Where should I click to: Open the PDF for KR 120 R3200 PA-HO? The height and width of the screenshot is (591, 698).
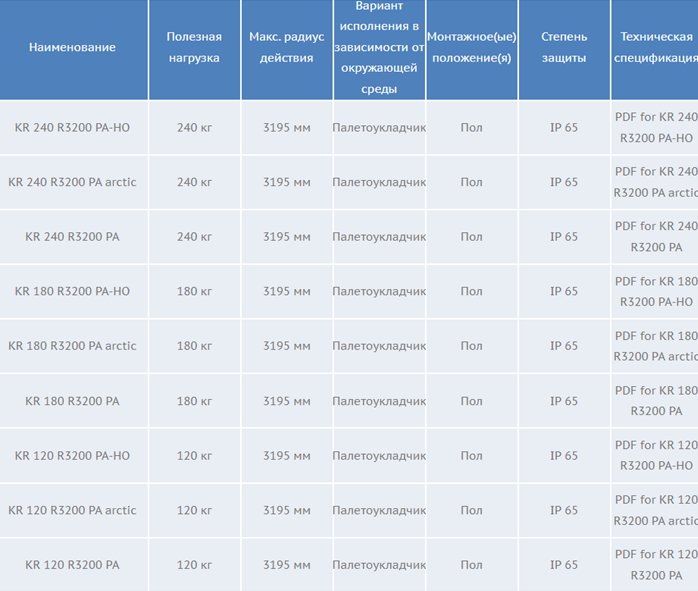(656, 456)
